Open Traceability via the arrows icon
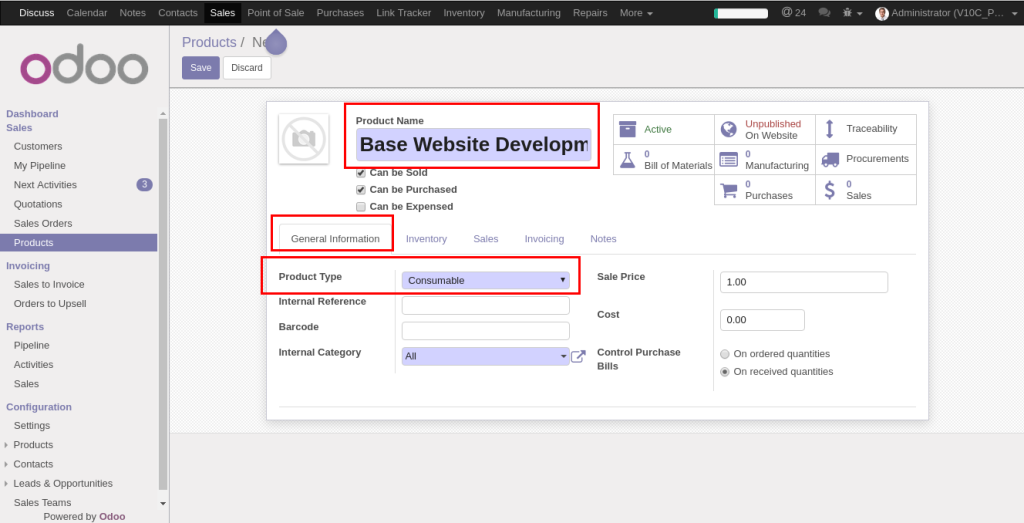Viewport: 1024px width, 523px height. 829,129
